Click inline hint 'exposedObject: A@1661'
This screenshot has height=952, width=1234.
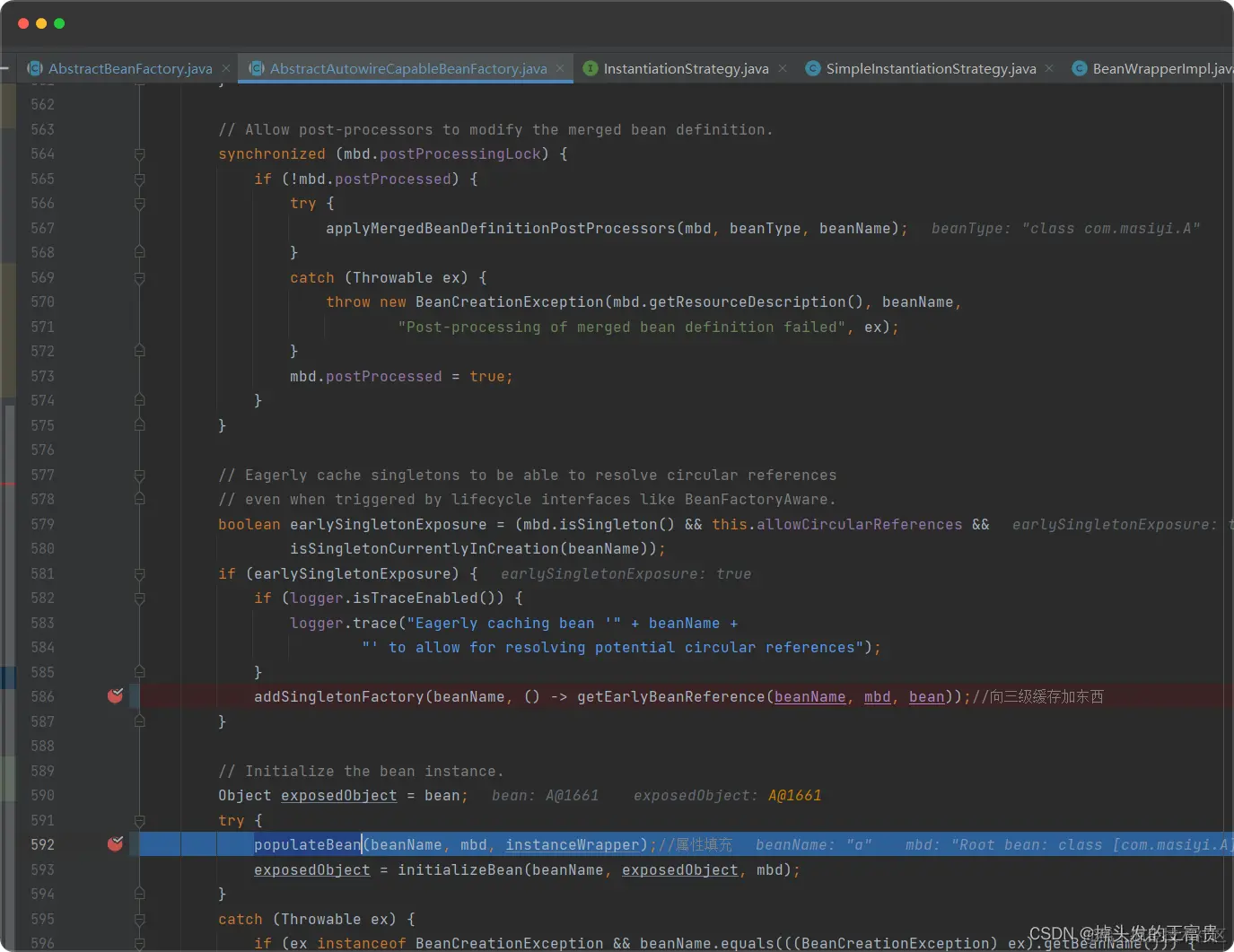pos(727,796)
